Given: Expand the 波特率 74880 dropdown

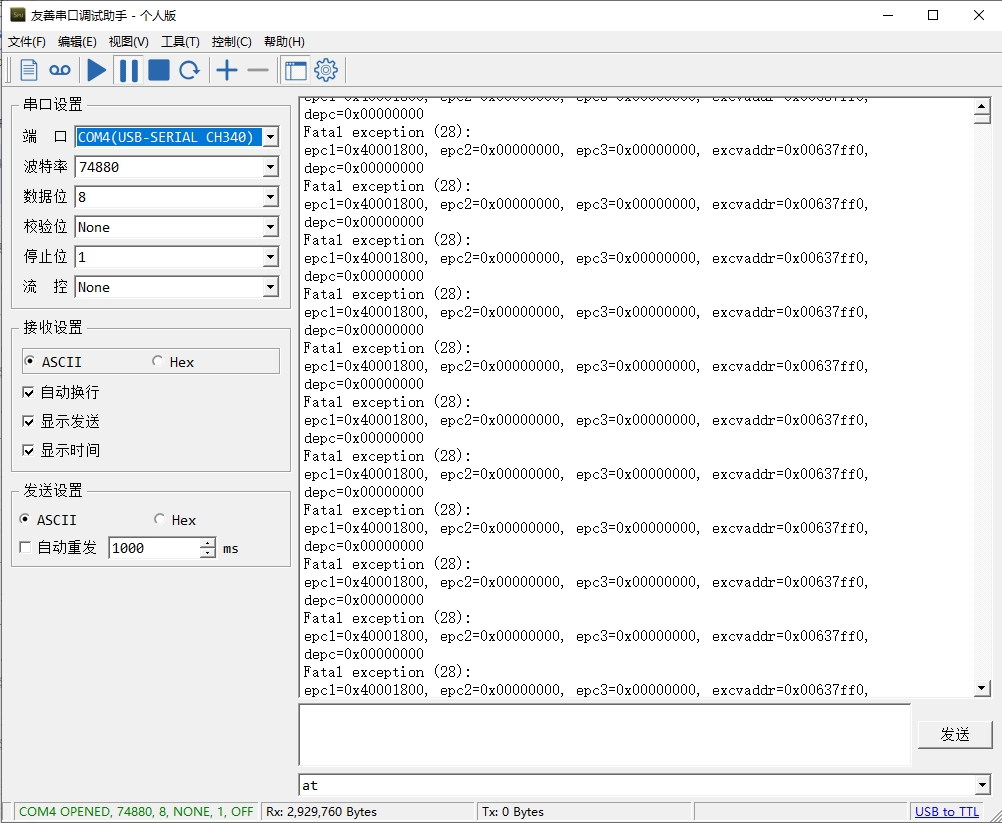Looking at the screenshot, I should point(271,167).
